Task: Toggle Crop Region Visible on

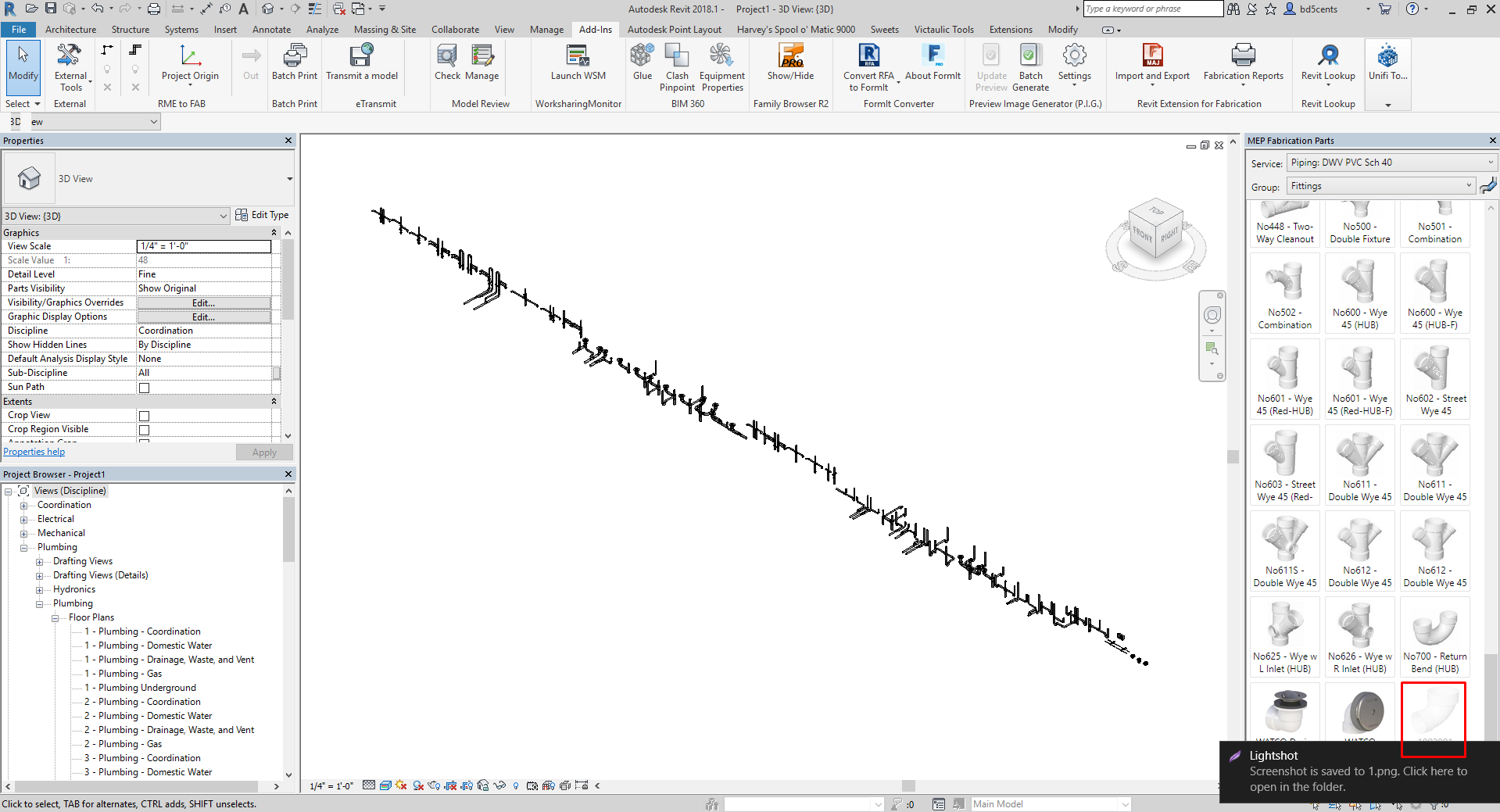Action: pos(144,429)
